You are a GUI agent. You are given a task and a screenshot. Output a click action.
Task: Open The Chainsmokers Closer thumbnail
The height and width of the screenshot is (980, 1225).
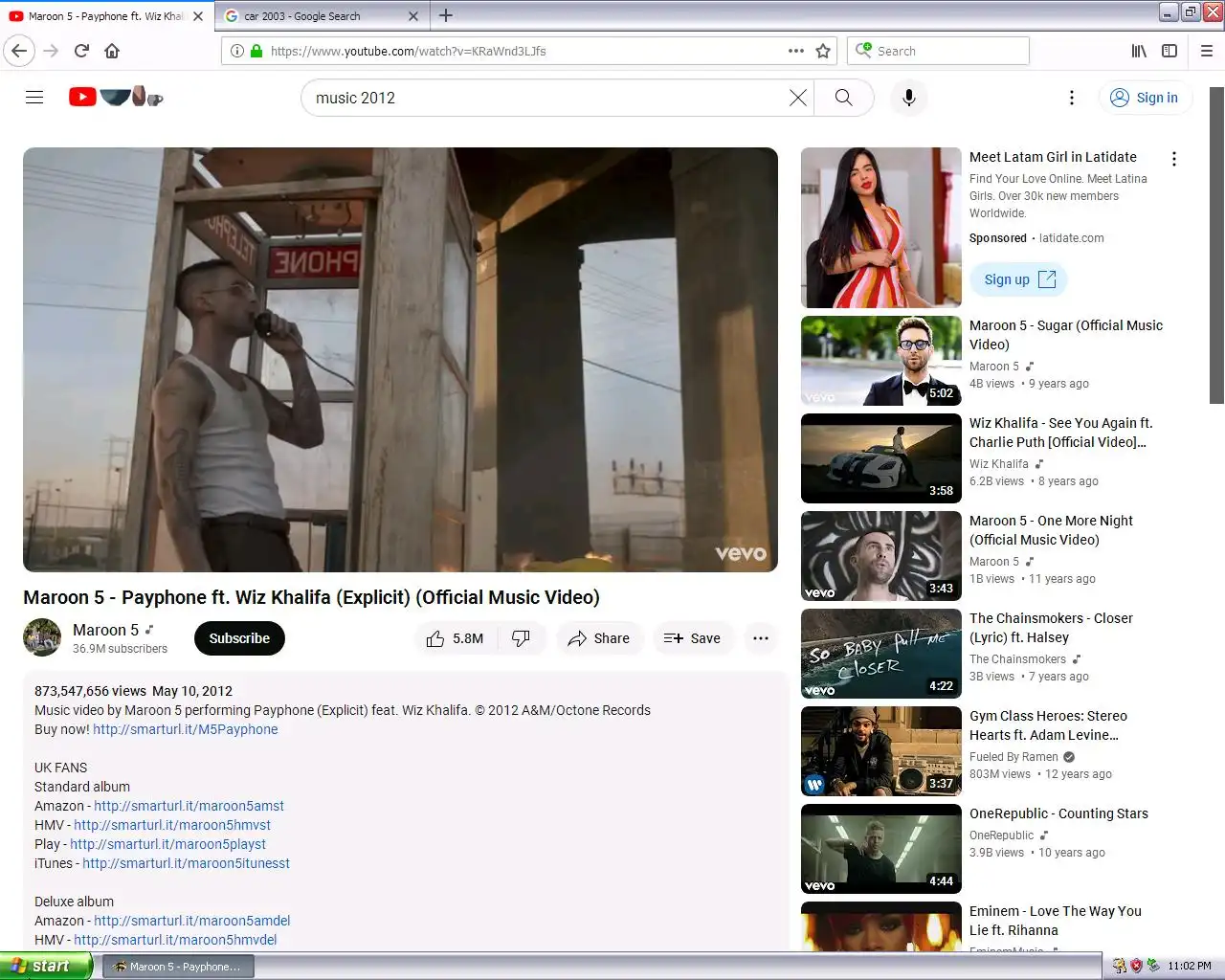881,654
